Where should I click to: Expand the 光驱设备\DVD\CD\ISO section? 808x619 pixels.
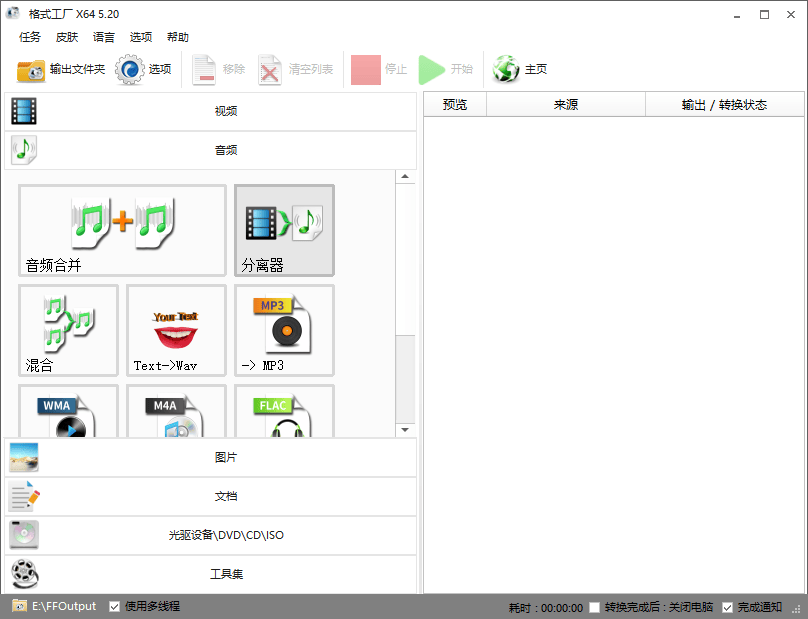click(x=211, y=536)
